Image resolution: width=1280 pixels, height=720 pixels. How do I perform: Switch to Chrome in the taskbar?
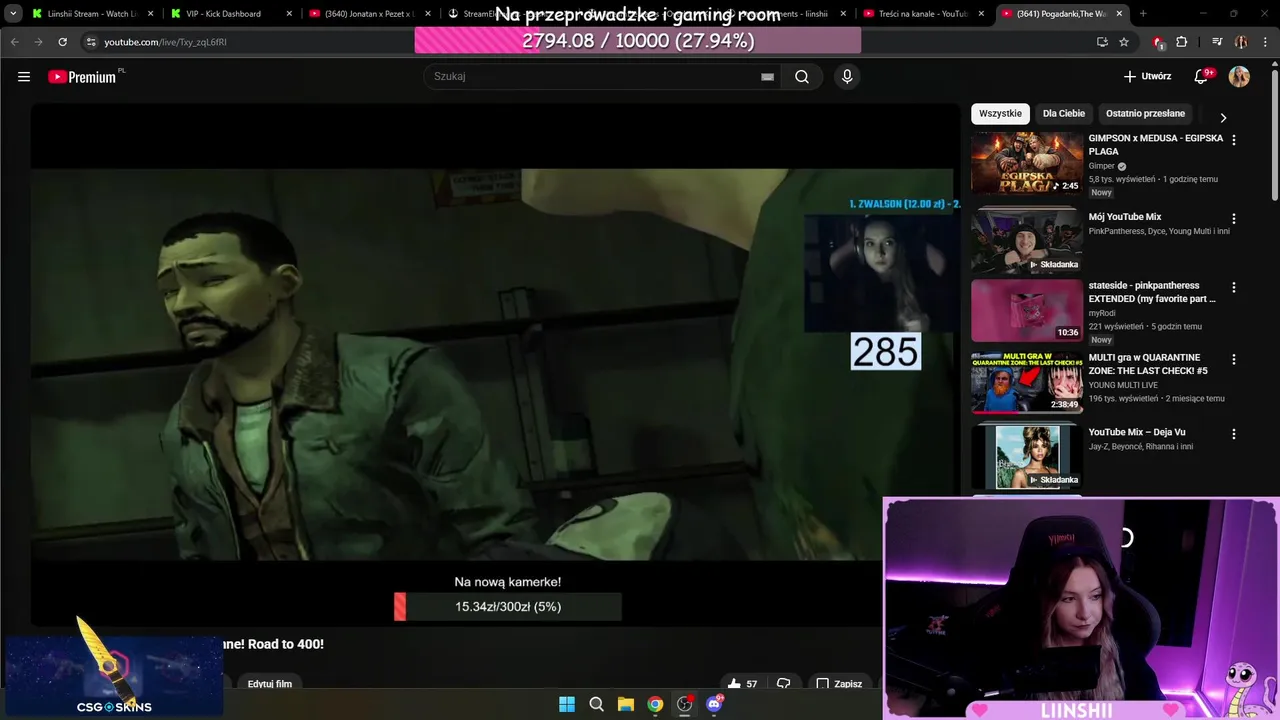point(655,704)
